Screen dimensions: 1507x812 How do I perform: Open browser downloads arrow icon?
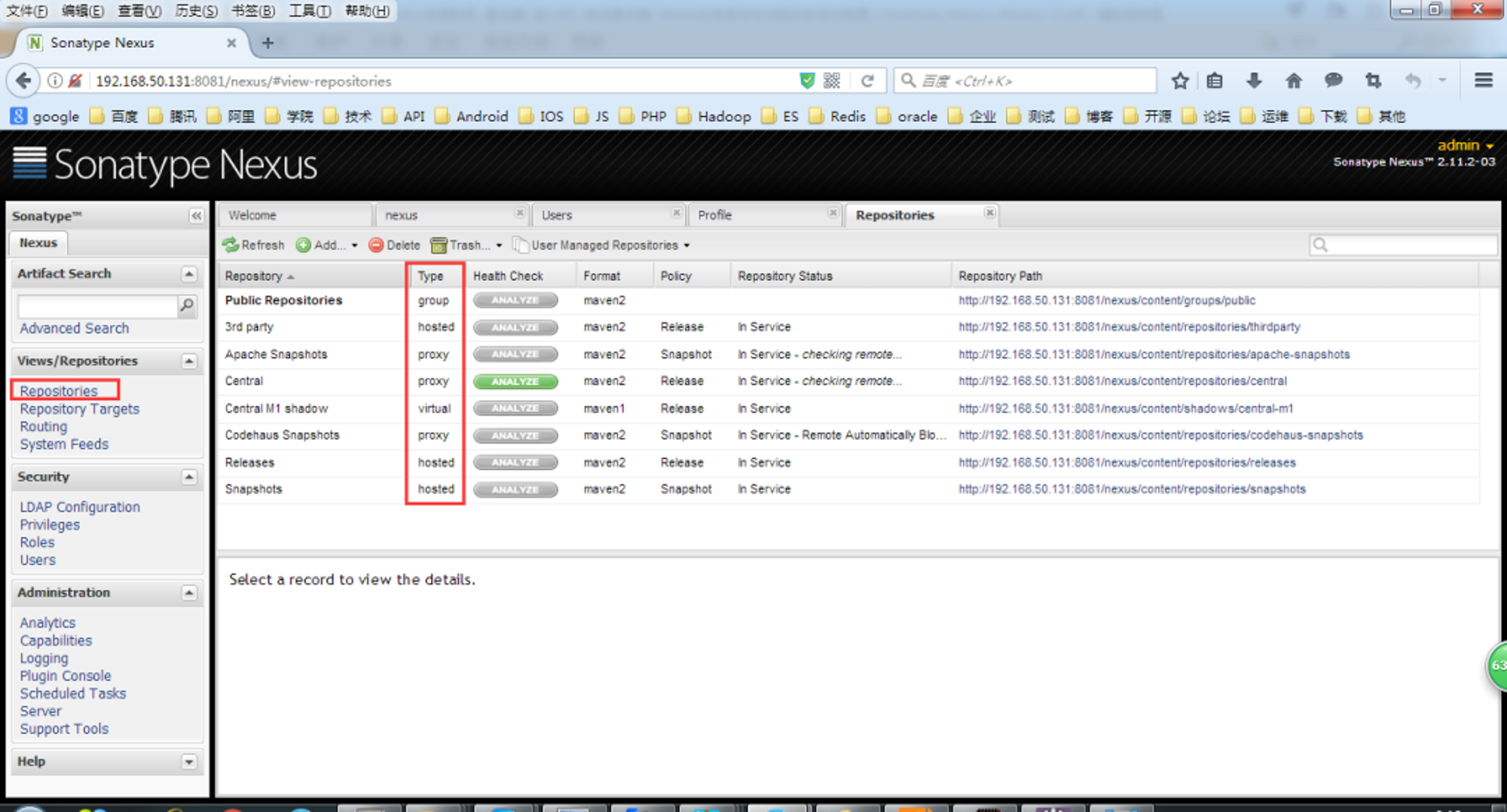(x=1254, y=81)
